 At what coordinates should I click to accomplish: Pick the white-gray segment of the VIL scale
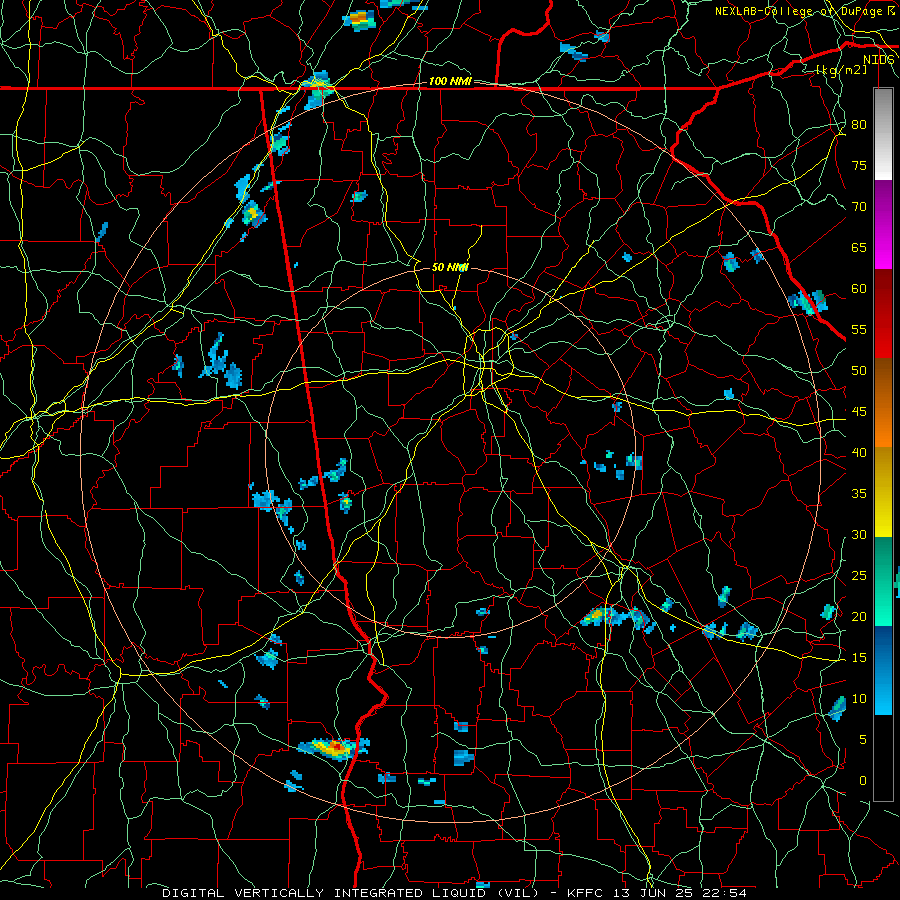tap(883, 134)
